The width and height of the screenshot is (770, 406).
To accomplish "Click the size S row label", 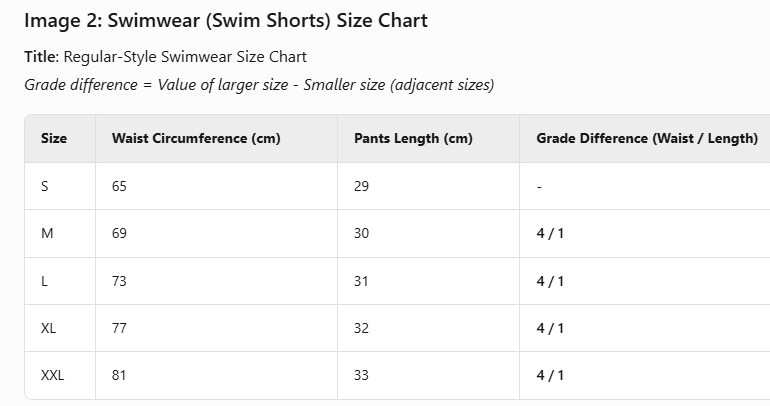I will point(44,186).
